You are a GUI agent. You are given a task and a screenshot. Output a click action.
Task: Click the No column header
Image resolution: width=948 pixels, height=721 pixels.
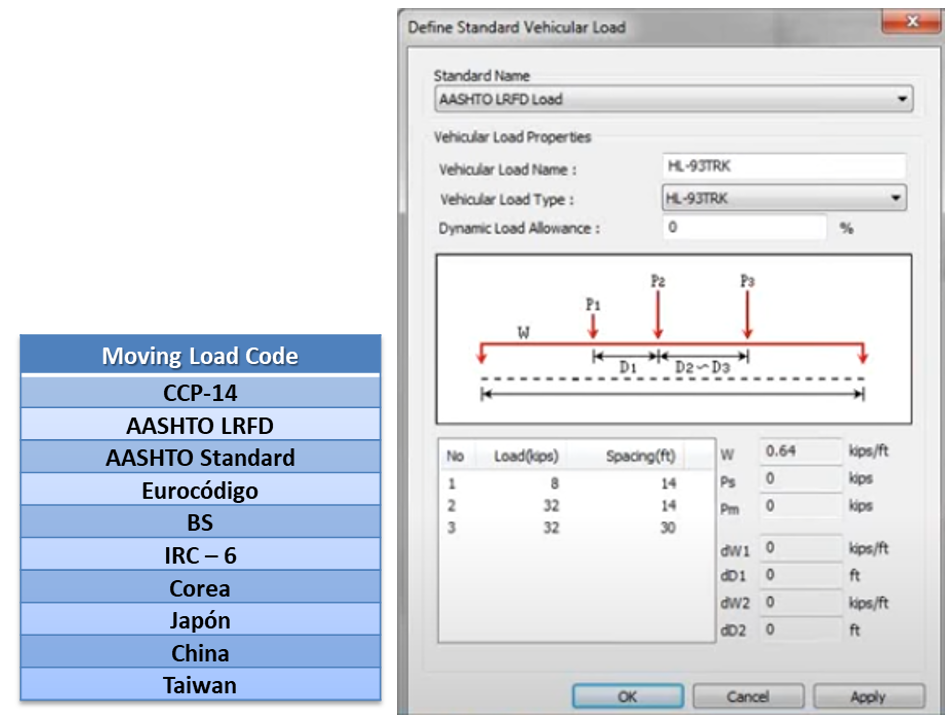(455, 456)
